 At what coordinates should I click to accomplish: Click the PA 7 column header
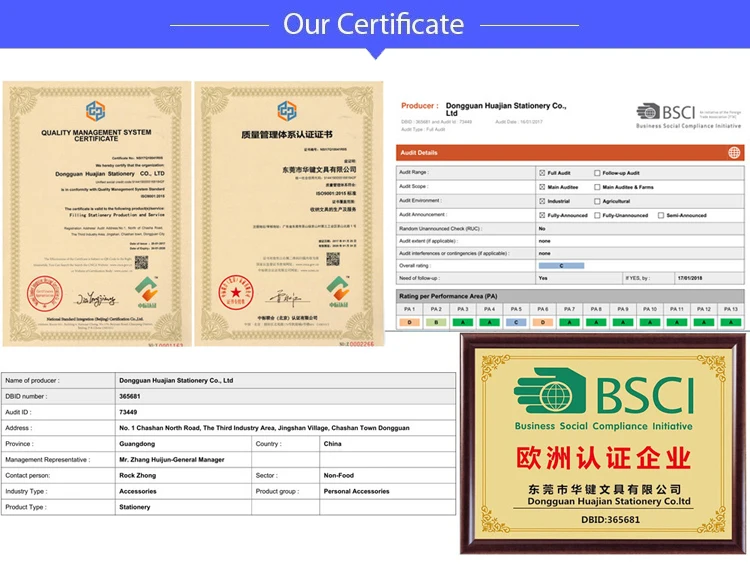[569, 309]
